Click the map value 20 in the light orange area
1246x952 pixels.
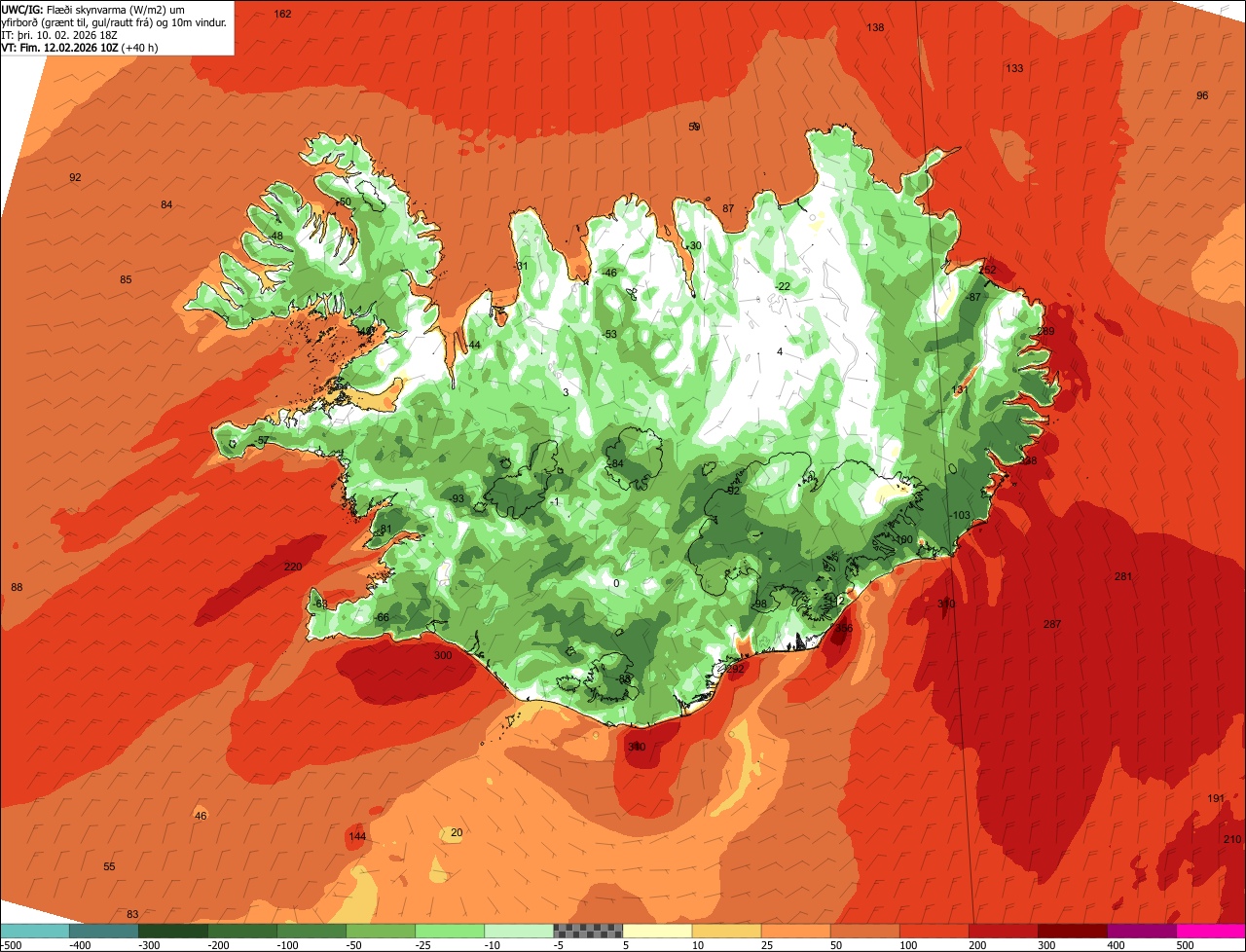click(x=457, y=832)
